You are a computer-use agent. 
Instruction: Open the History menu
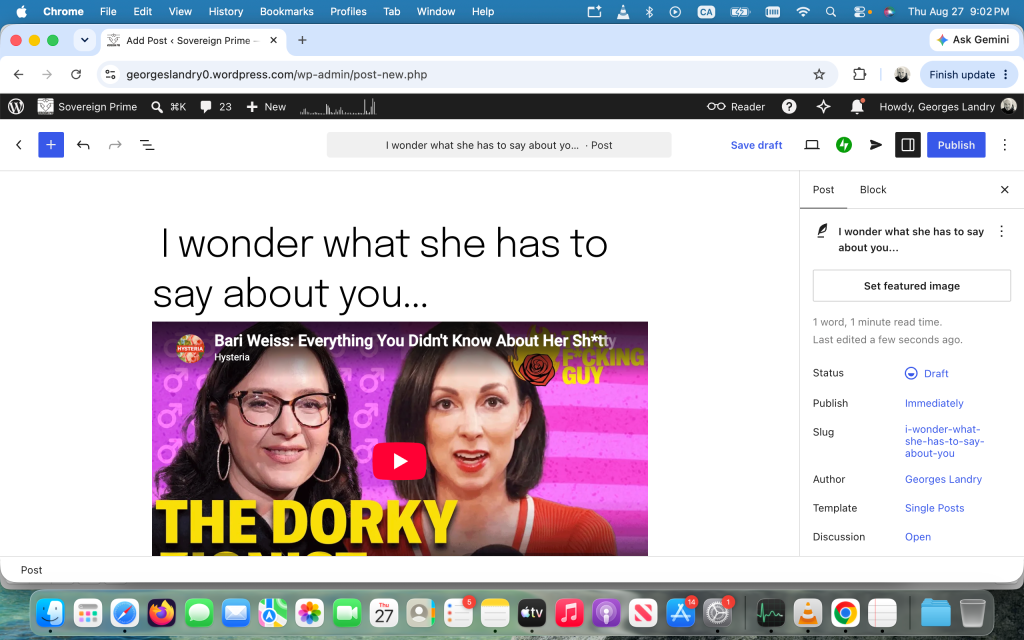click(x=225, y=11)
